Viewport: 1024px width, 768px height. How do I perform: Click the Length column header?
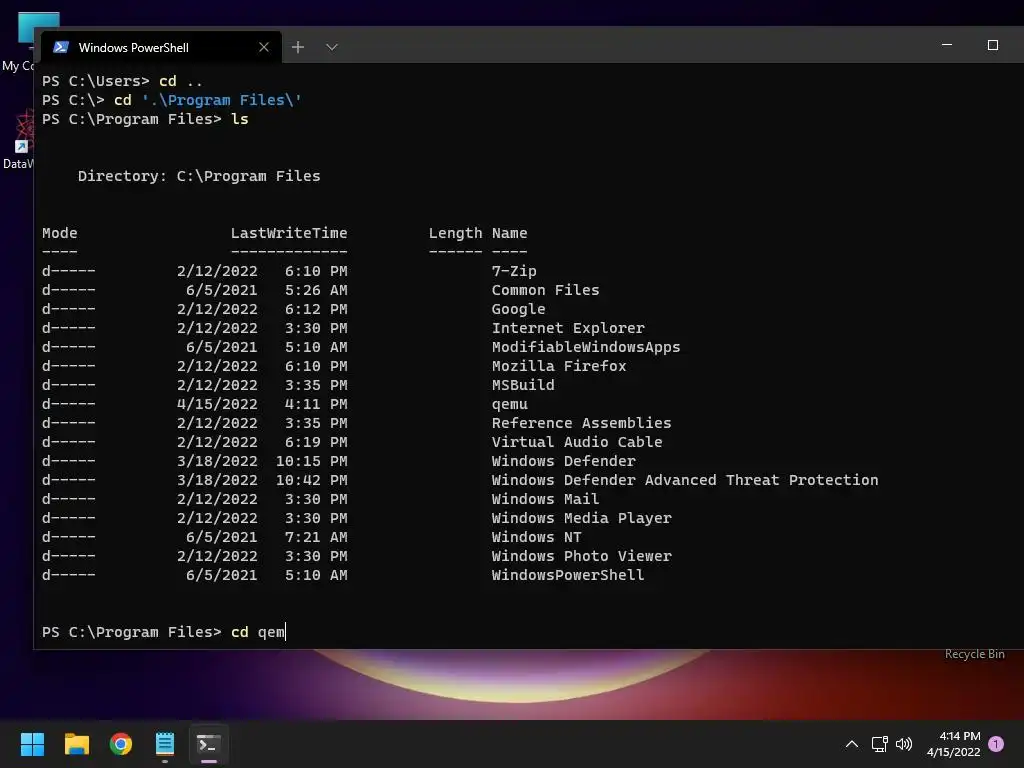point(455,233)
